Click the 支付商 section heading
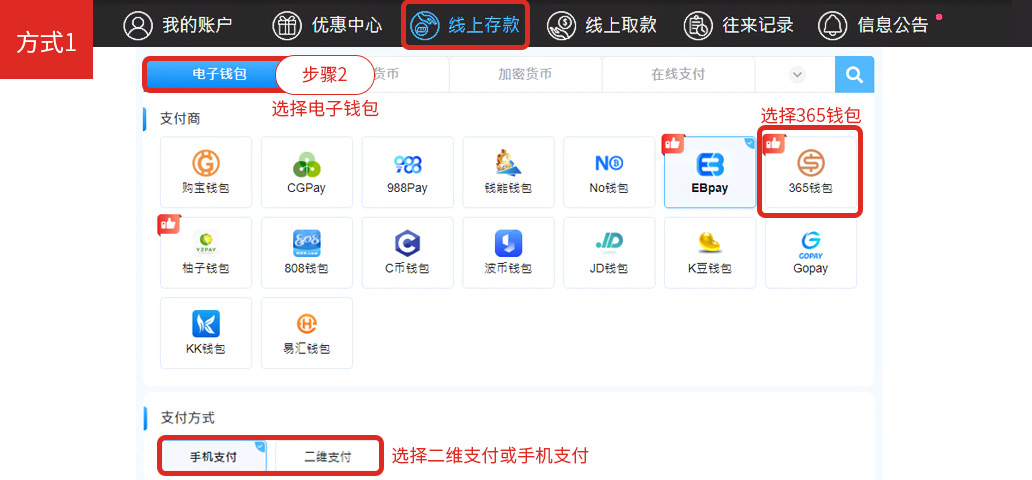 [180, 119]
